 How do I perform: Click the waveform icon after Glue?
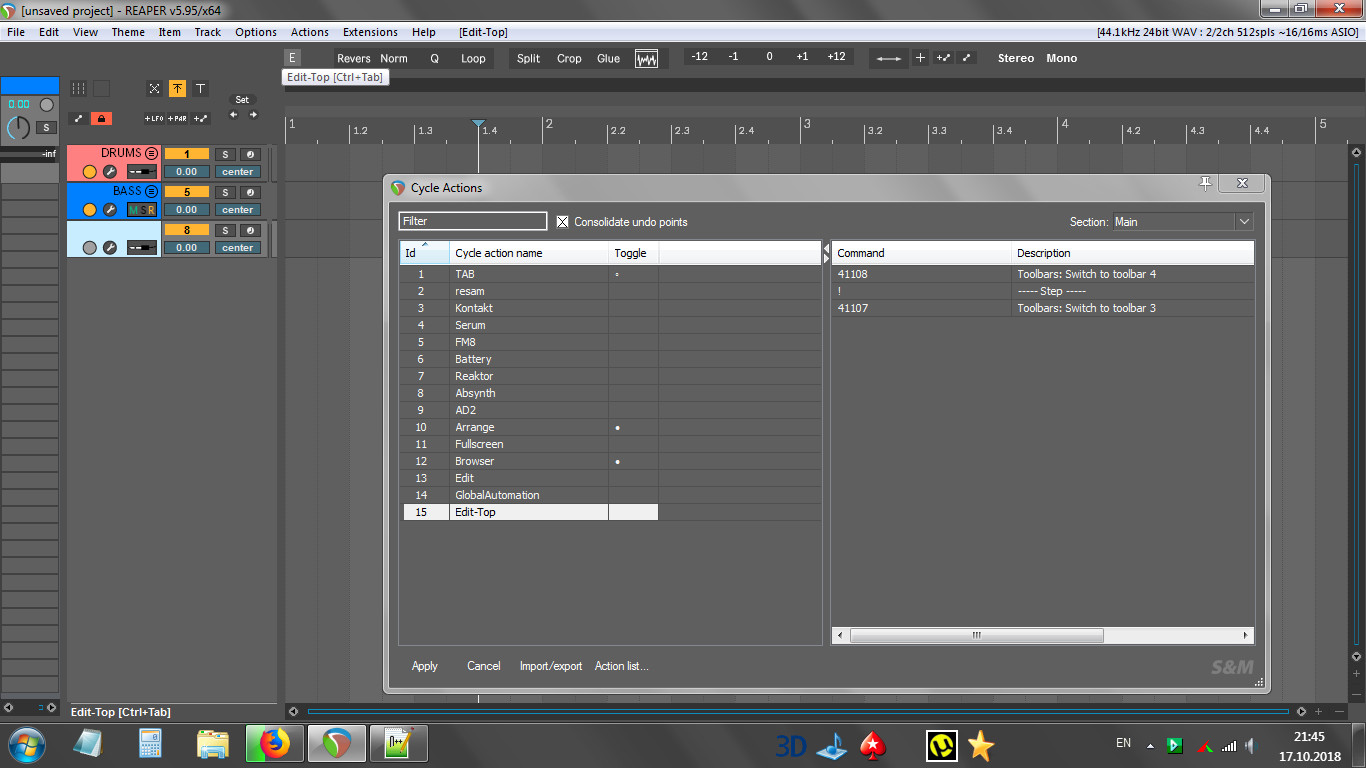(x=647, y=59)
